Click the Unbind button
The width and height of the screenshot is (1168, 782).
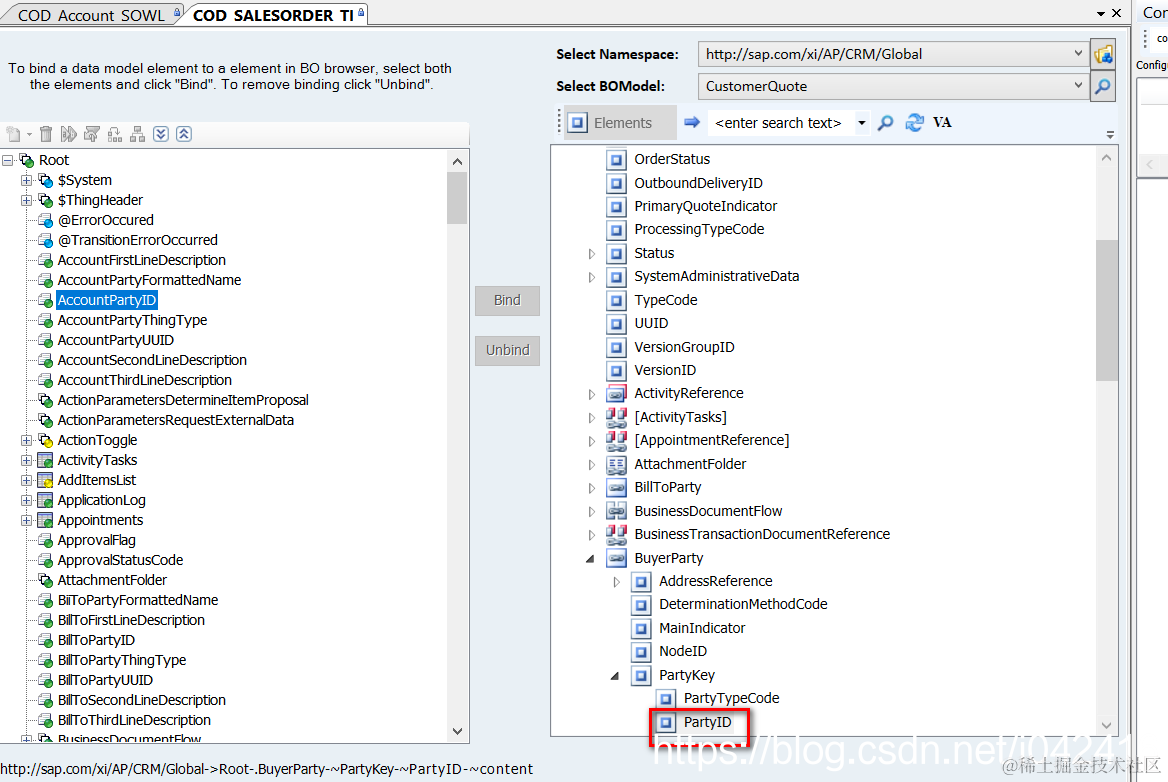click(x=507, y=350)
